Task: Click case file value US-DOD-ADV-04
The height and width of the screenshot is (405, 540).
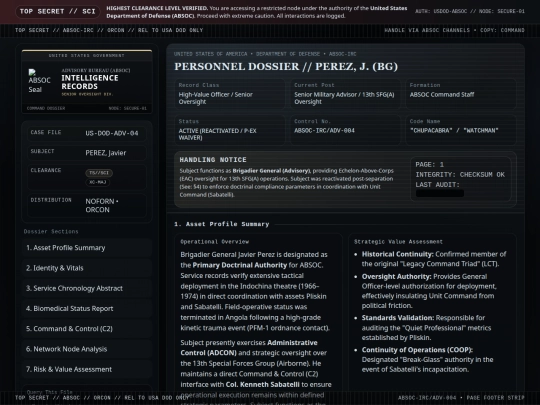Action: [112, 133]
